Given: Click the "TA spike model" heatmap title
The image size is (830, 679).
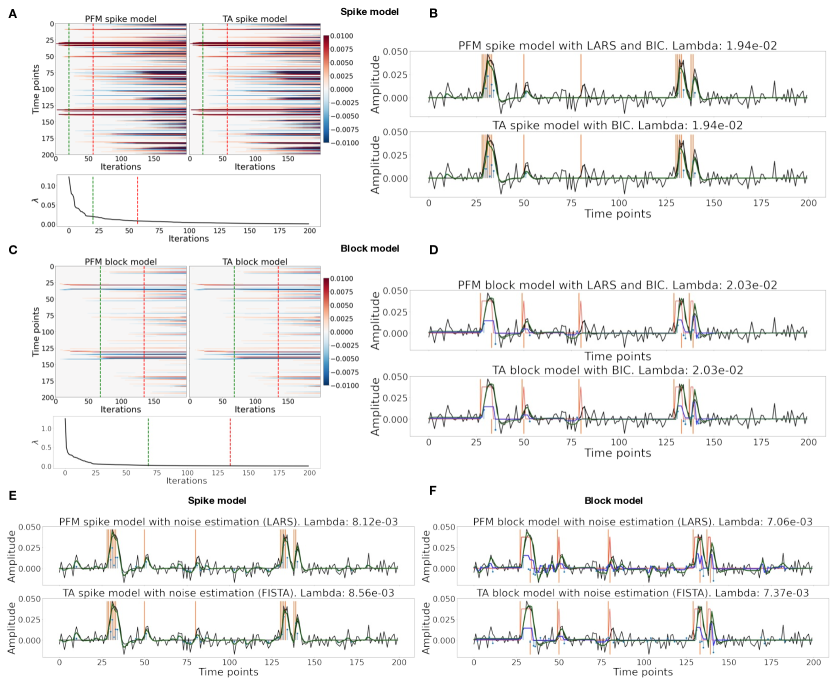Looking at the screenshot, I should point(255,19).
